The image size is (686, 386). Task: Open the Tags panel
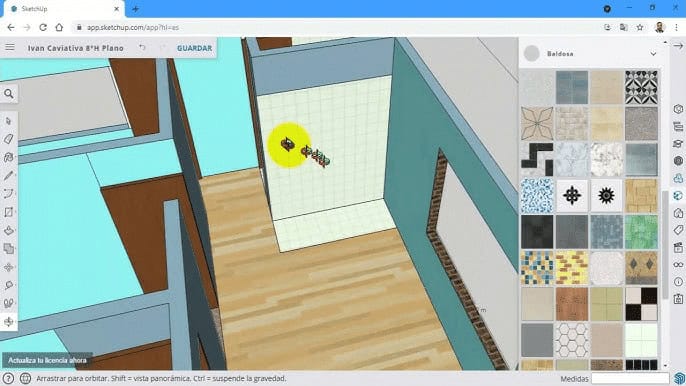click(678, 230)
